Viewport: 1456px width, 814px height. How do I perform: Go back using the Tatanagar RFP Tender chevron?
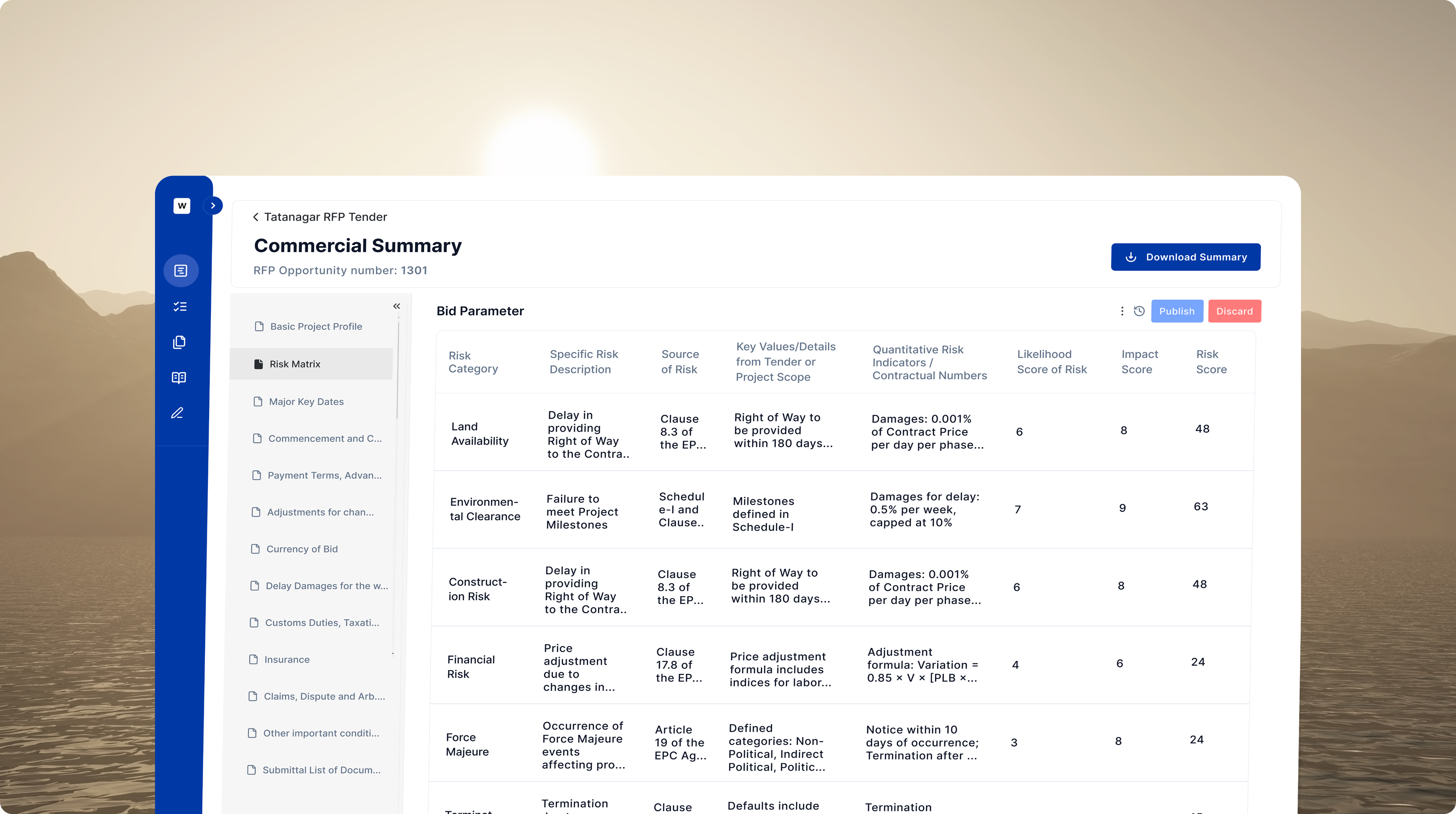(x=256, y=217)
